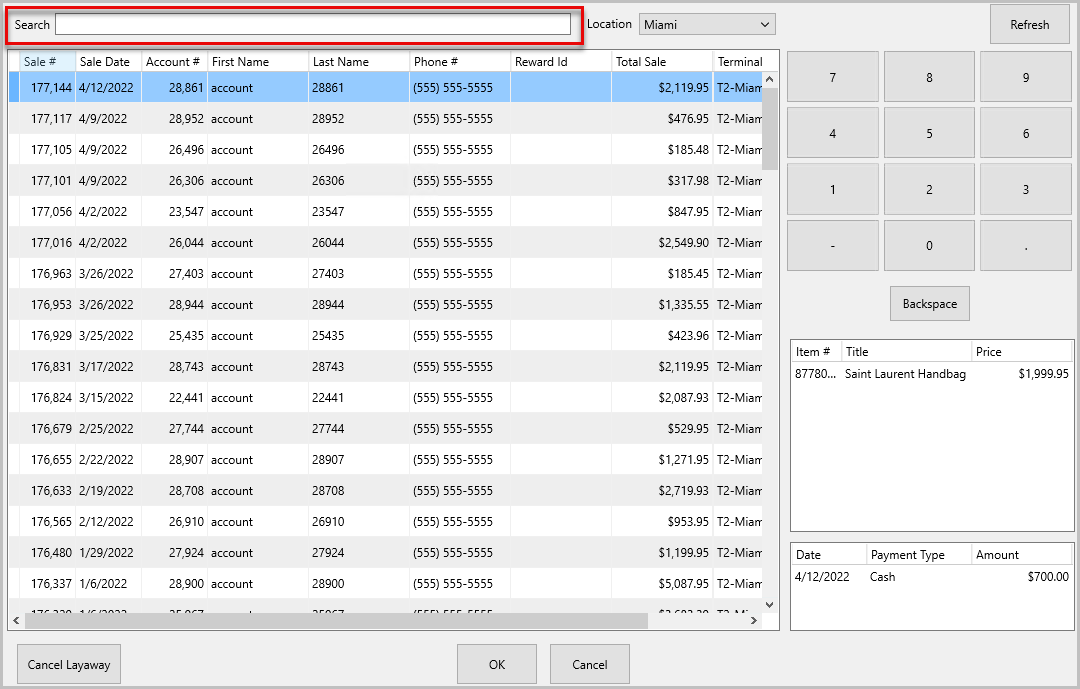The height and width of the screenshot is (689, 1080).
Task: Click into the Search input field
Action: 313,25
